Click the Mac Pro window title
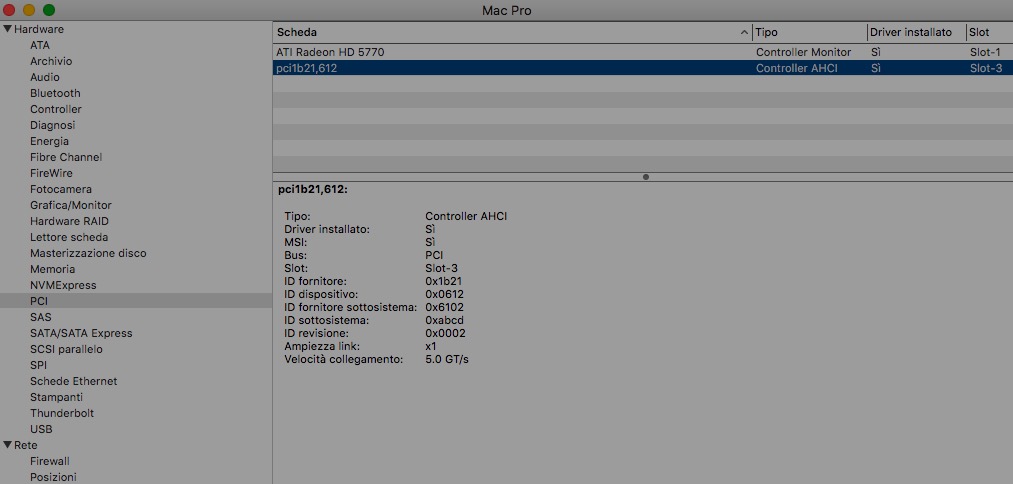 click(x=506, y=10)
